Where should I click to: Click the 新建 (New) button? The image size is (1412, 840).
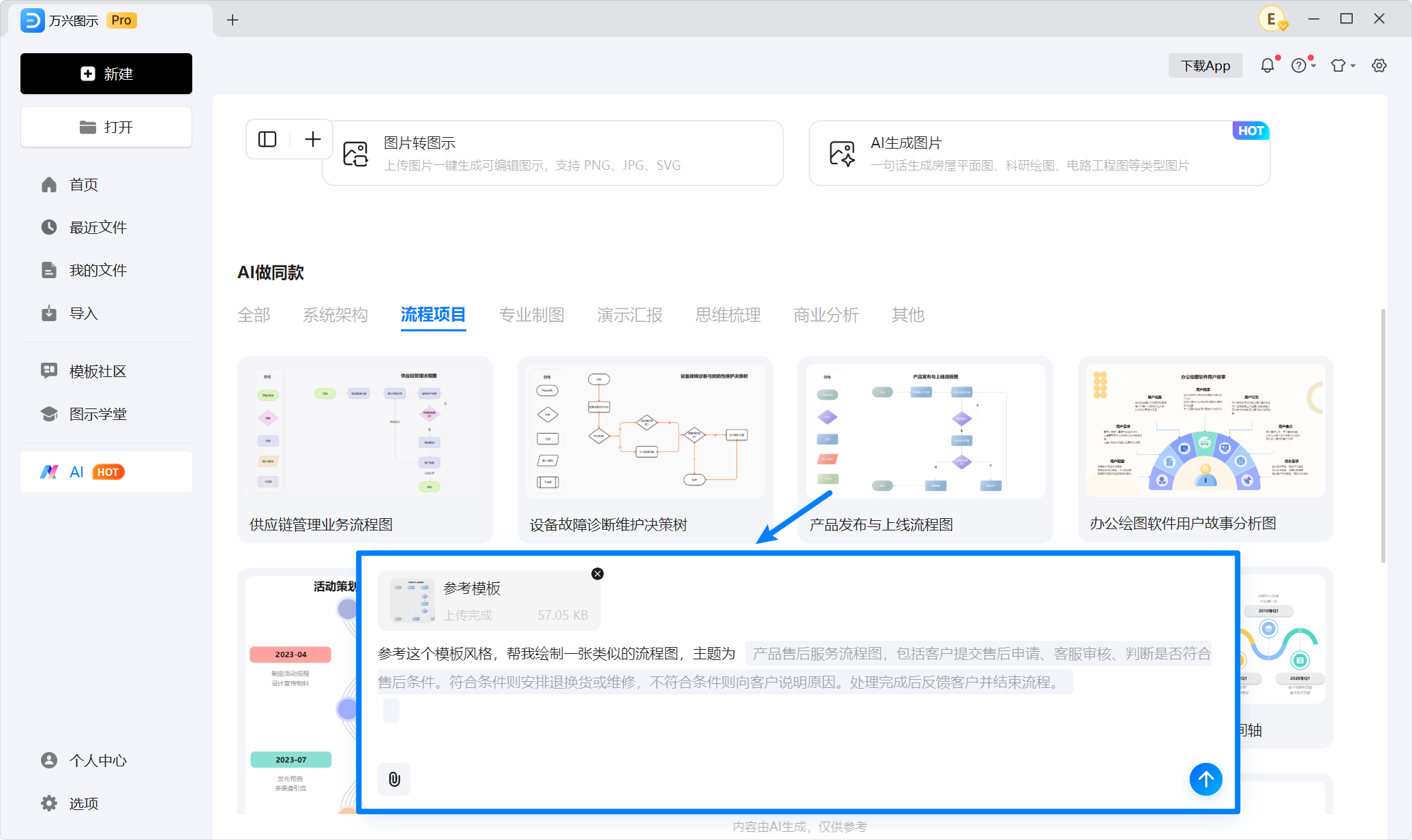(x=106, y=74)
